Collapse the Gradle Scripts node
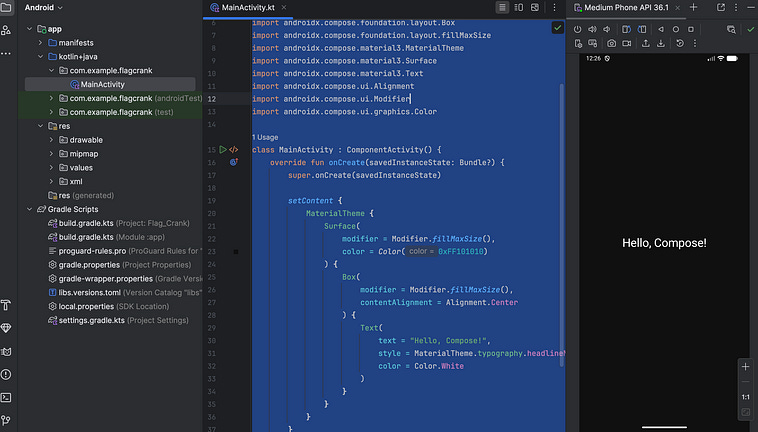Screen dimensions: 758x432 click(29, 209)
